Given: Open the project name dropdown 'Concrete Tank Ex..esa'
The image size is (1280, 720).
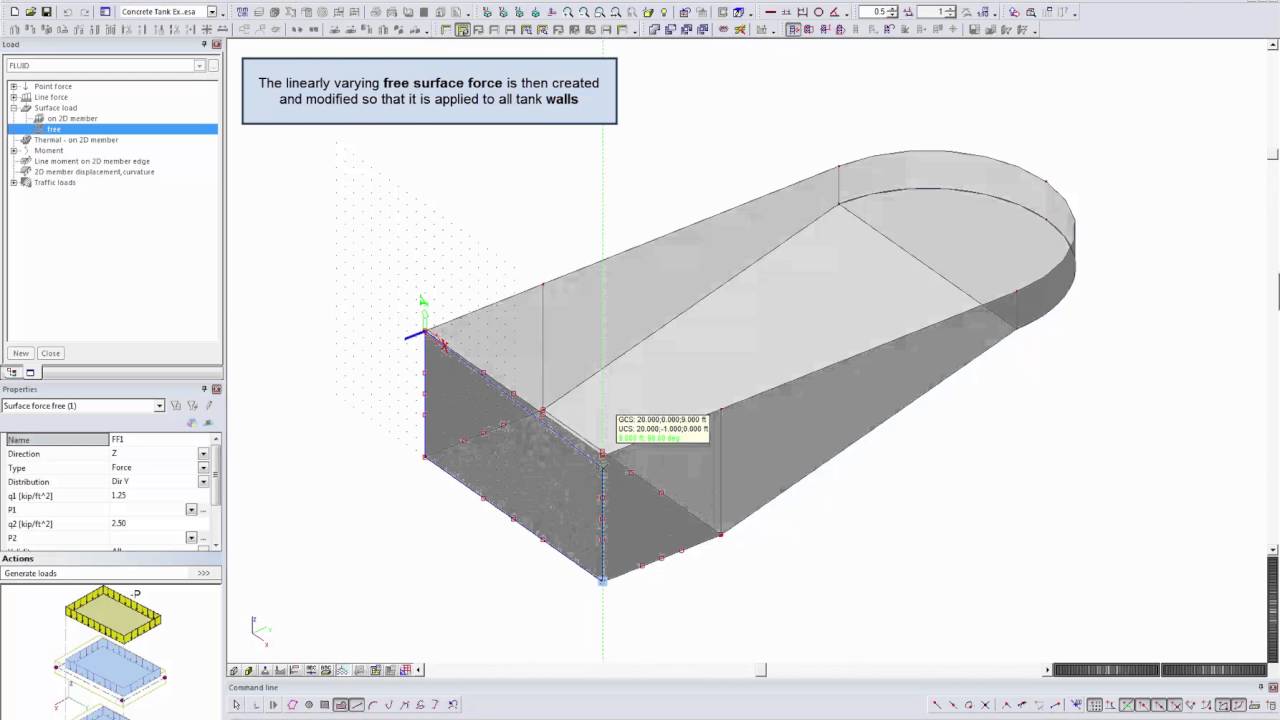Looking at the screenshot, I should pyautogui.click(x=211, y=12).
